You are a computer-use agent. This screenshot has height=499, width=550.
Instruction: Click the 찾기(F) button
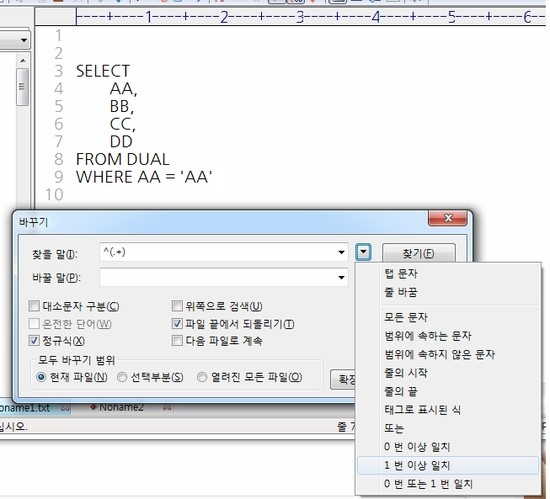tap(419, 253)
